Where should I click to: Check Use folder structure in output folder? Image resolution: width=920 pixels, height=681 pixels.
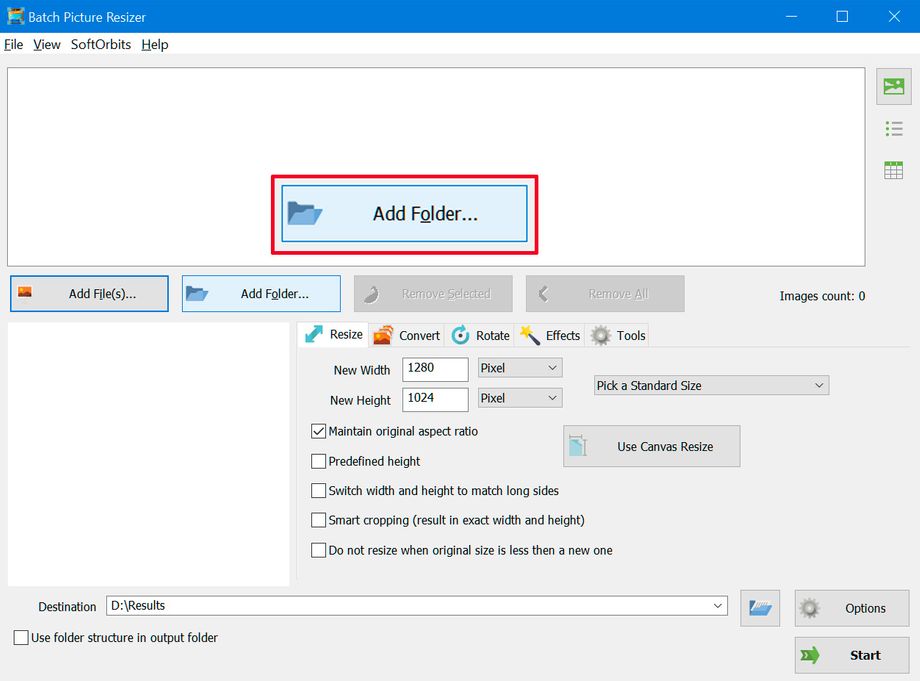click(20, 637)
